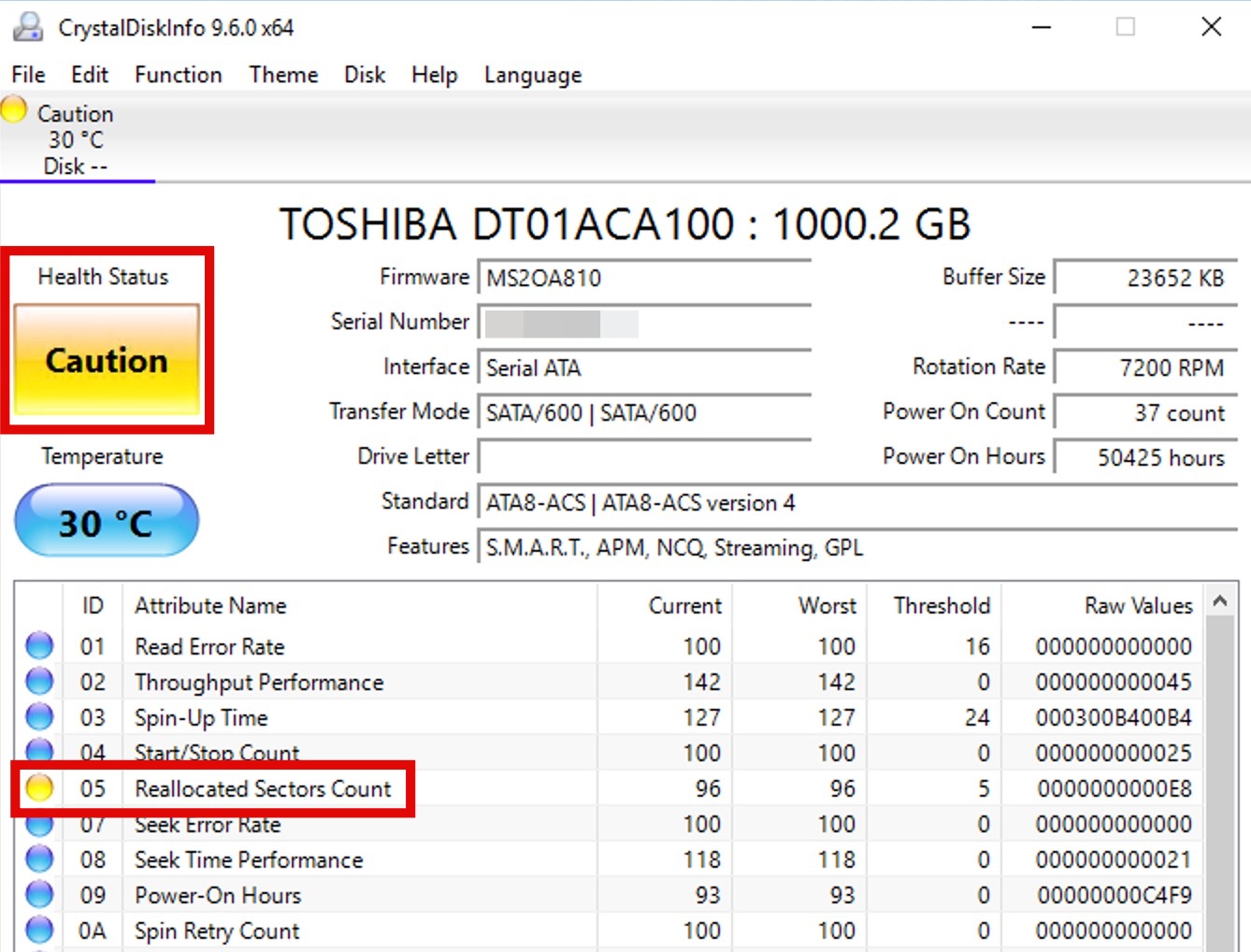Select the Caution disk tab at top
This screenshot has height=952, width=1251.
pyautogui.click(x=77, y=138)
